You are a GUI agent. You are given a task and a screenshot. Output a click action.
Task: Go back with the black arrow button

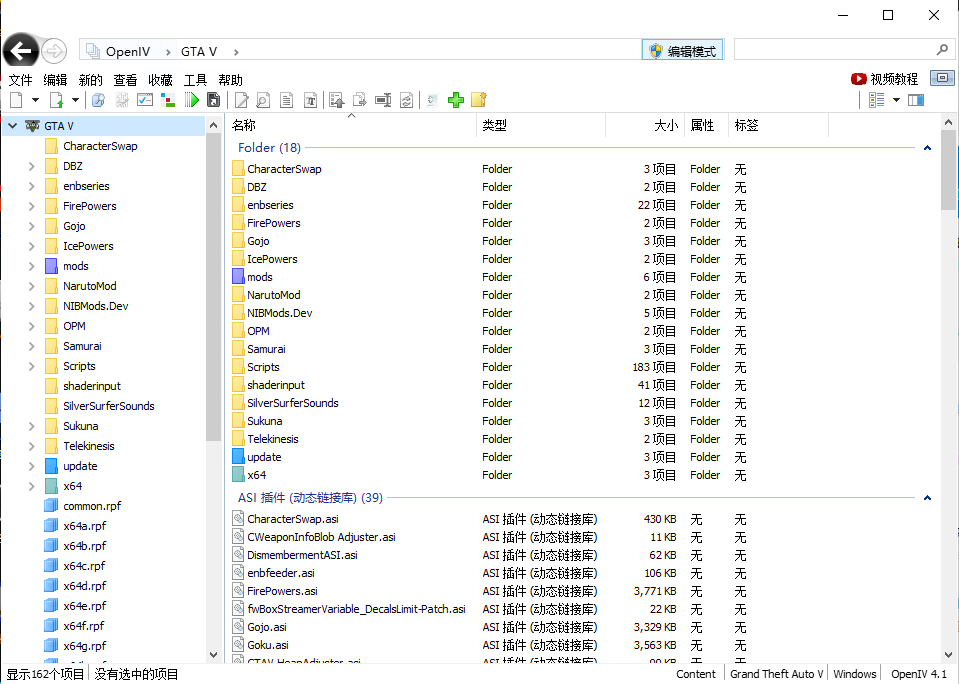pyautogui.click(x=21, y=51)
